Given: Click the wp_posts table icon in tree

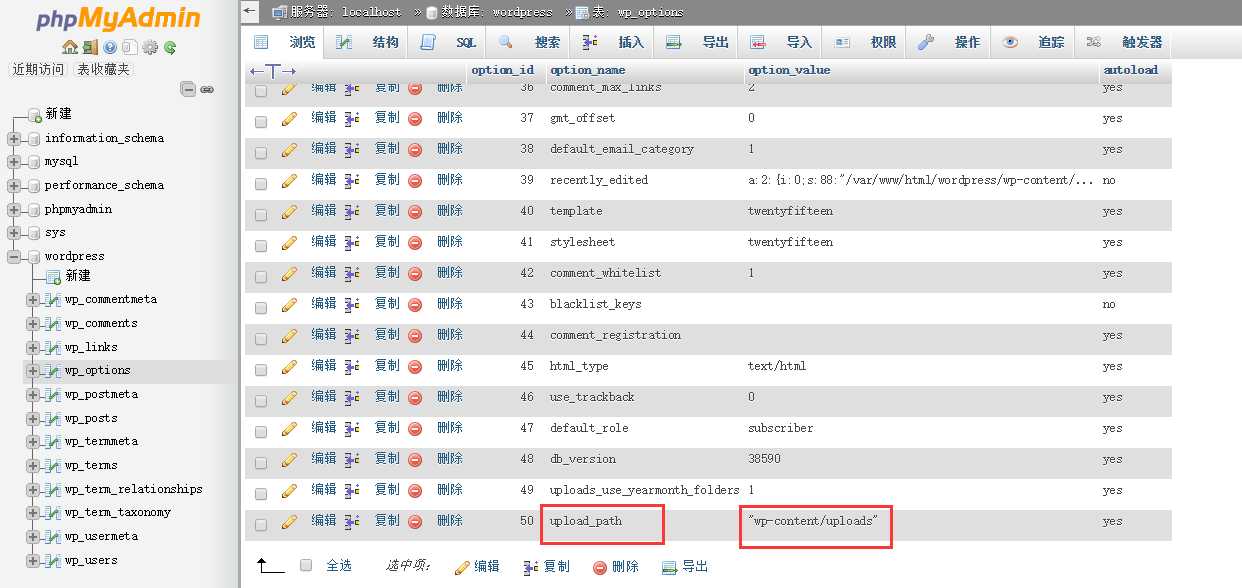Looking at the screenshot, I should click(52, 419).
